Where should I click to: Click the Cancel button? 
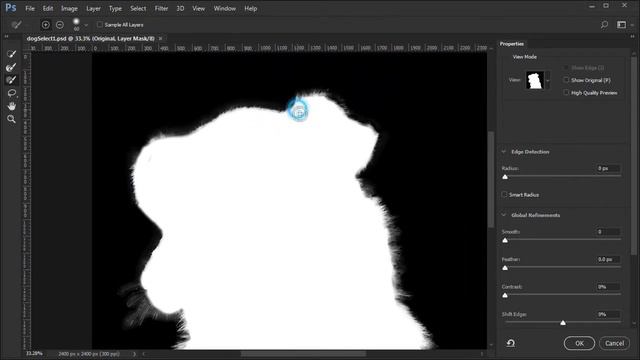point(614,343)
